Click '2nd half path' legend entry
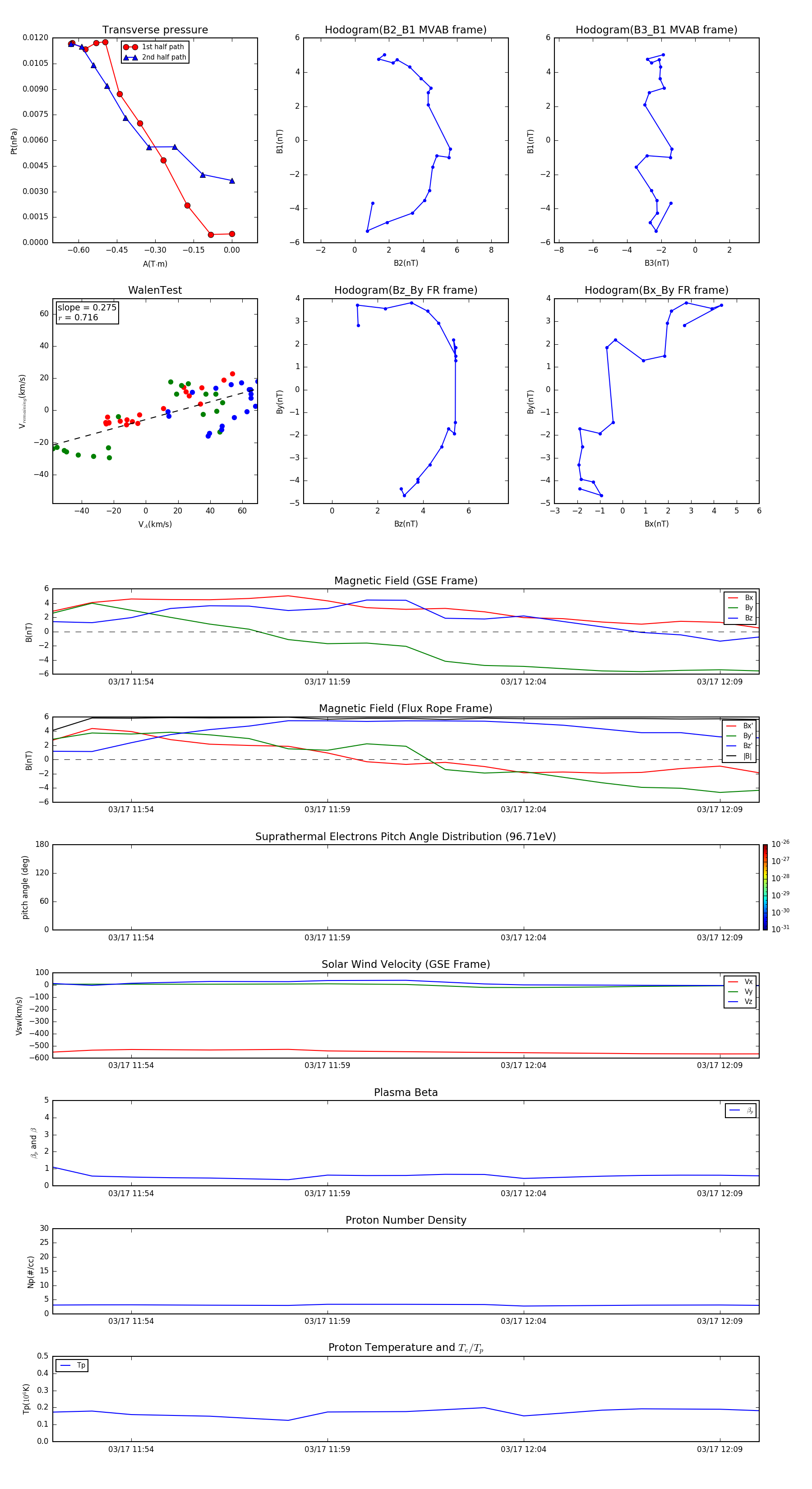The image size is (812, 1489). pos(155,57)
